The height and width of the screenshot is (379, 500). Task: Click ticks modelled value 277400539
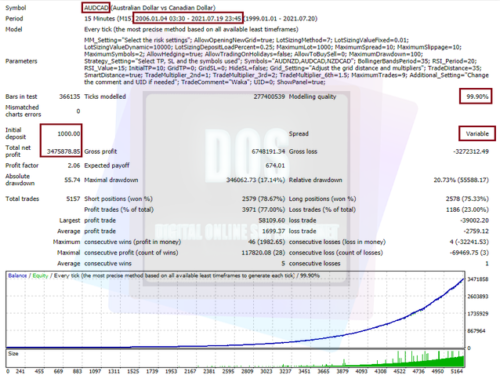[x=269, y=97]
